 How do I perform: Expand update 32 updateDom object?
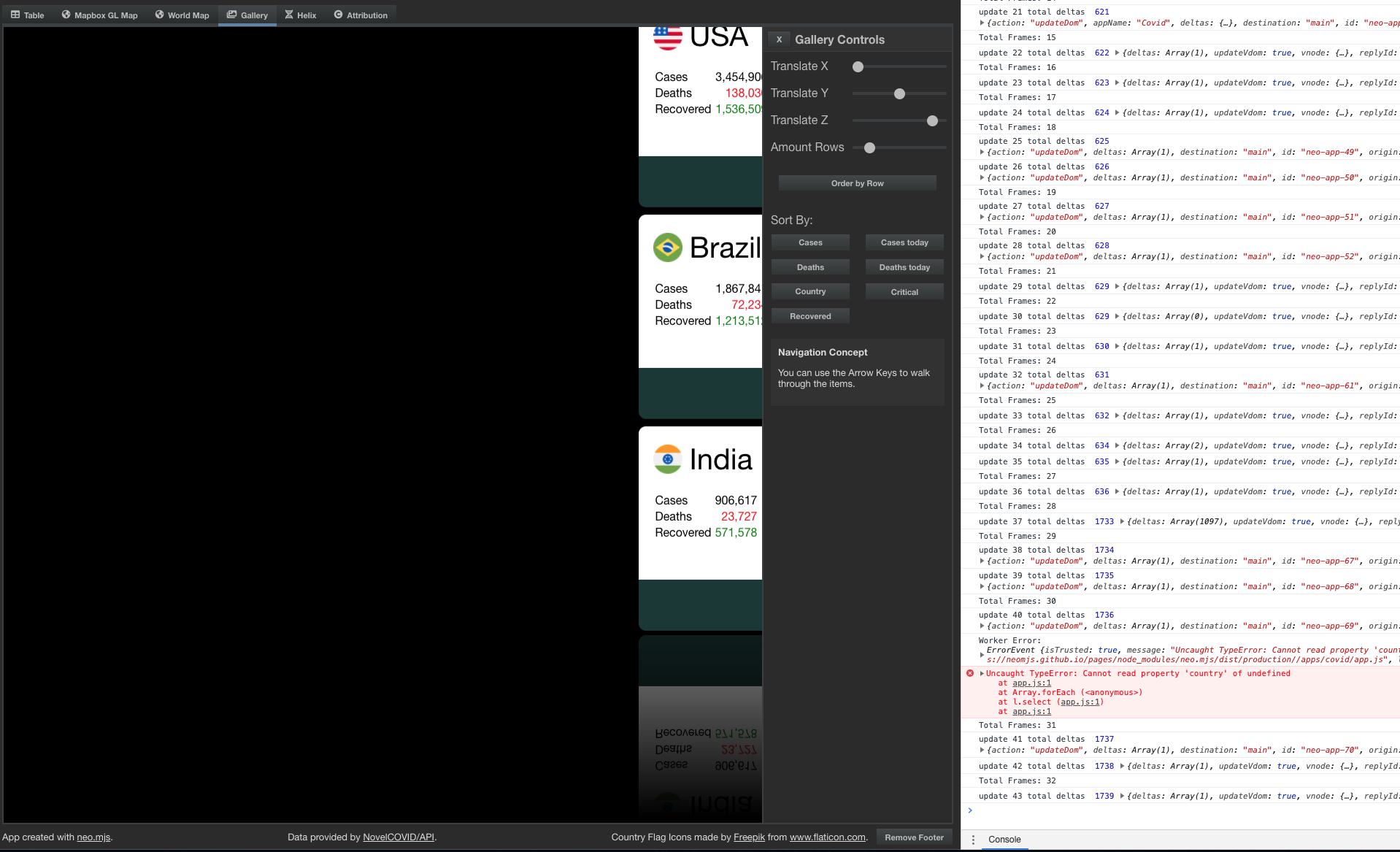(982, 385)
